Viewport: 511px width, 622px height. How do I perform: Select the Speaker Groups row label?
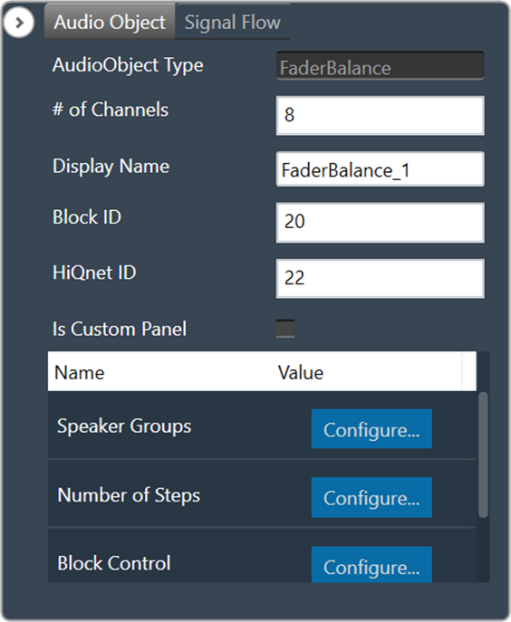[x=124, y=426]
